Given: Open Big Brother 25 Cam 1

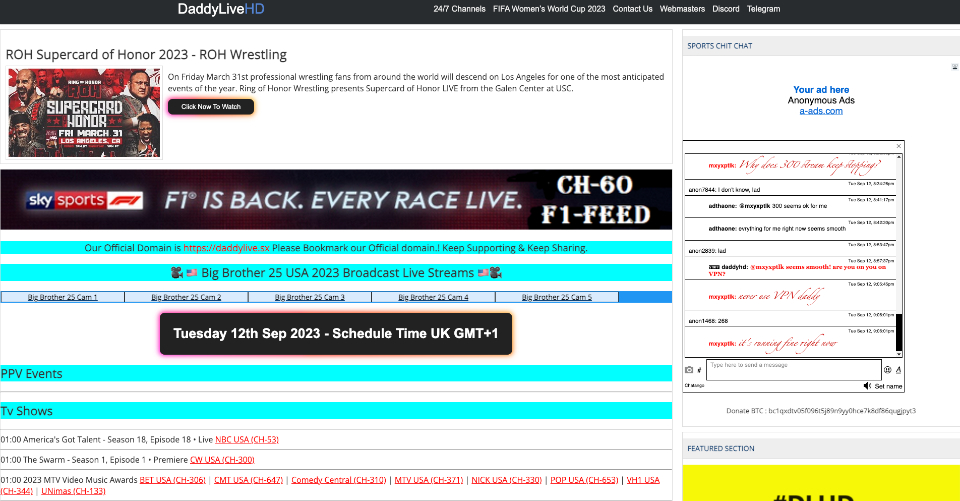Looking at the screenshot, I should [62, 297].
